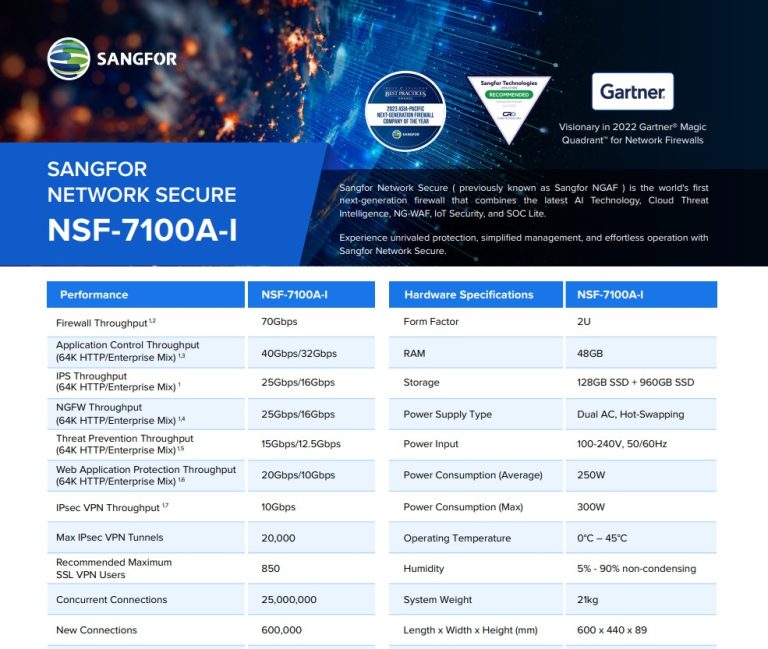
Task: Select the Dual AC, Hot-Swapping value
Action: pyautogui.click(x=628, y=414)
